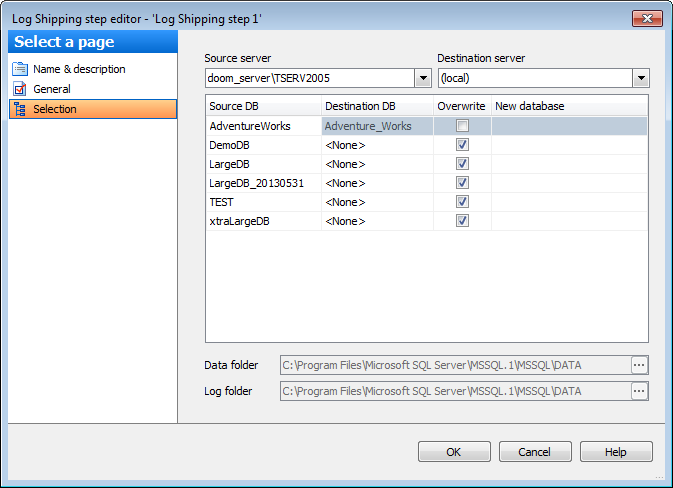Viewport: 673px width, 488px height.
Task: Click the <None> destination for xtraLargeDB
Action: pyautogui.click(x=377, y=221)
